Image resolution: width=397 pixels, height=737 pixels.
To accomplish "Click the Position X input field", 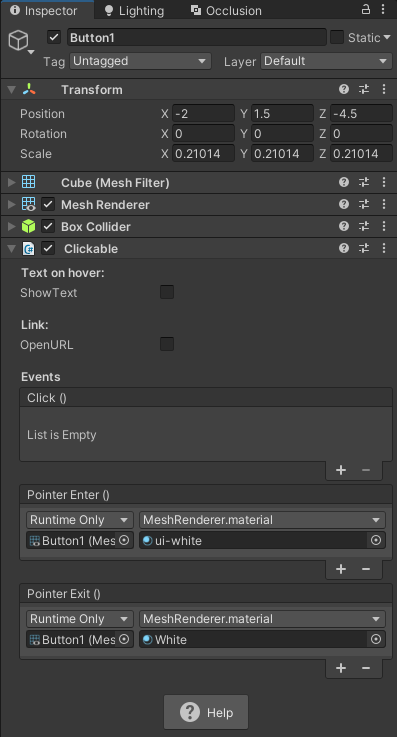I will click(x=203, y=114).
